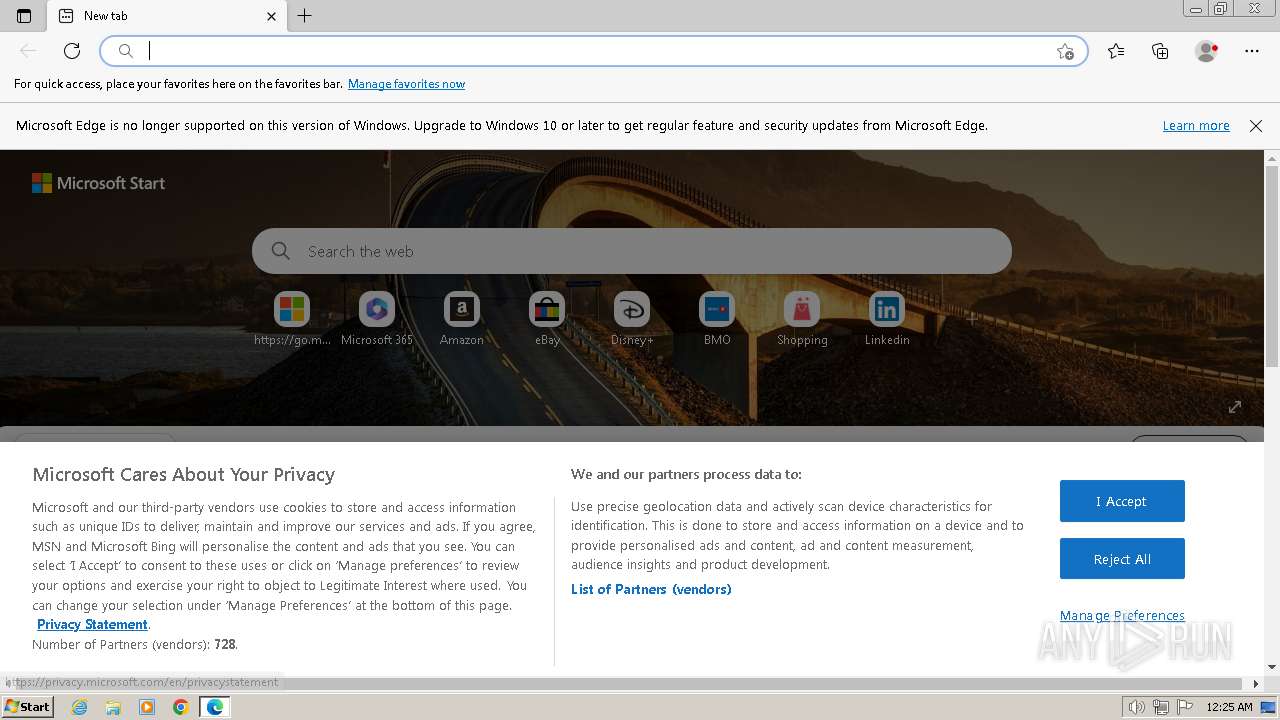Open the BMO quick link
The image size is (1280, 720).
point(717,319)
